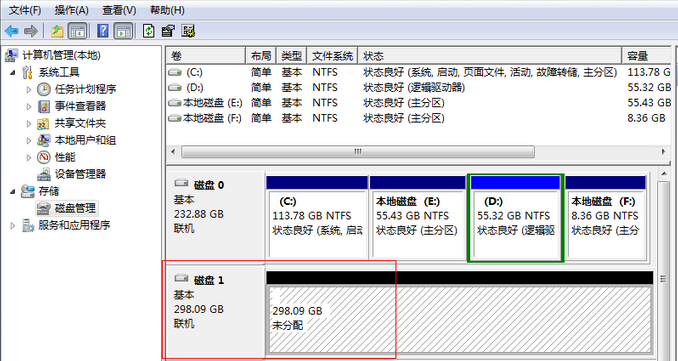Select the 本地磁盘 (E:) partition block
The width and height of the screenshot is (678, 361).
[x=418, y=217]
